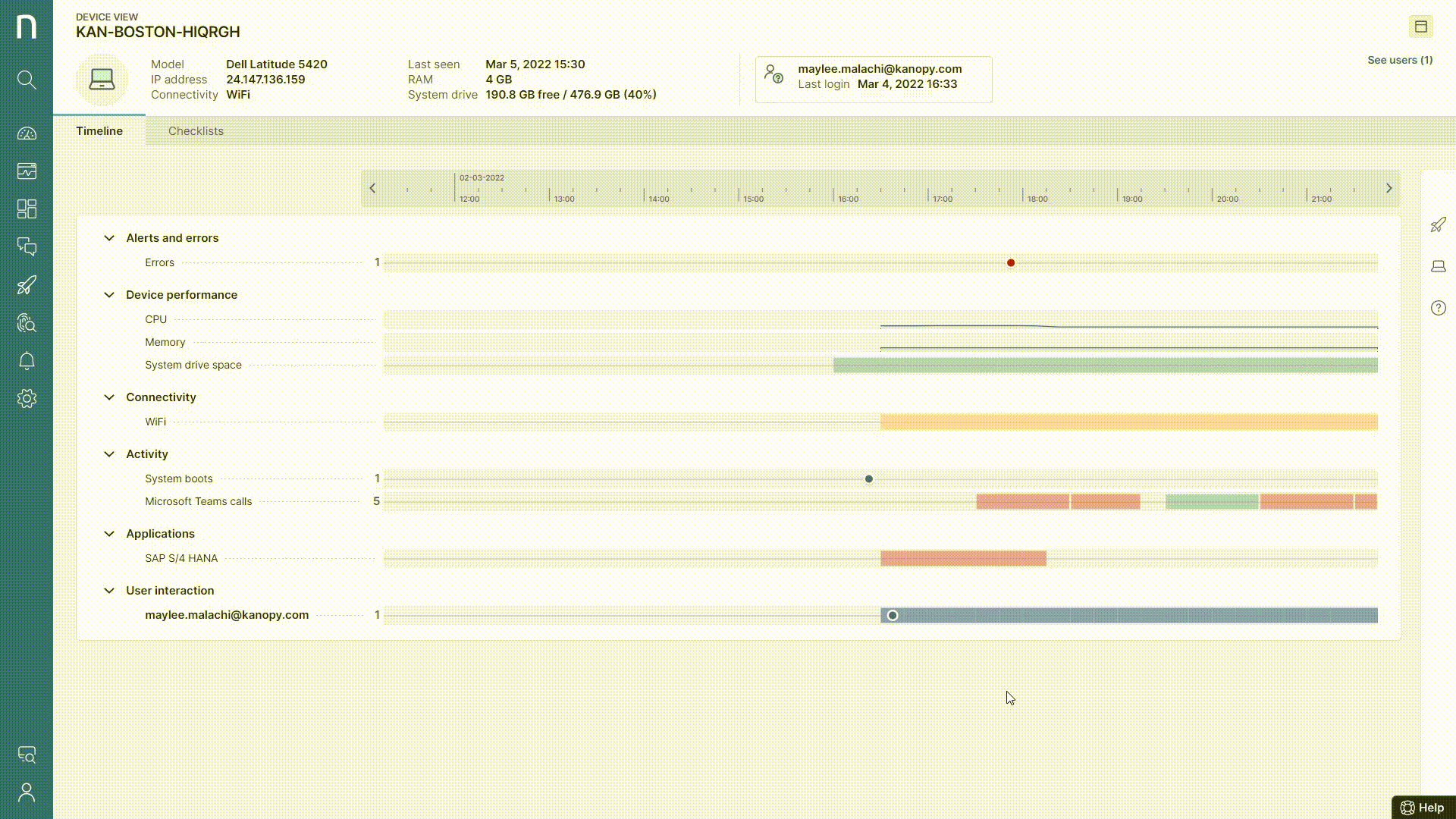Select the device laptop icon in right panel
Viewport: 1456px width, 819px height.
[1439, 266]
